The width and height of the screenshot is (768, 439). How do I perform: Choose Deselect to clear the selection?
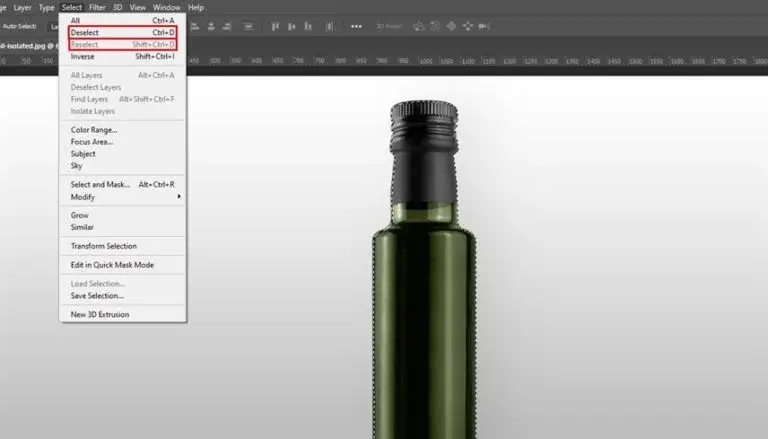122,32
